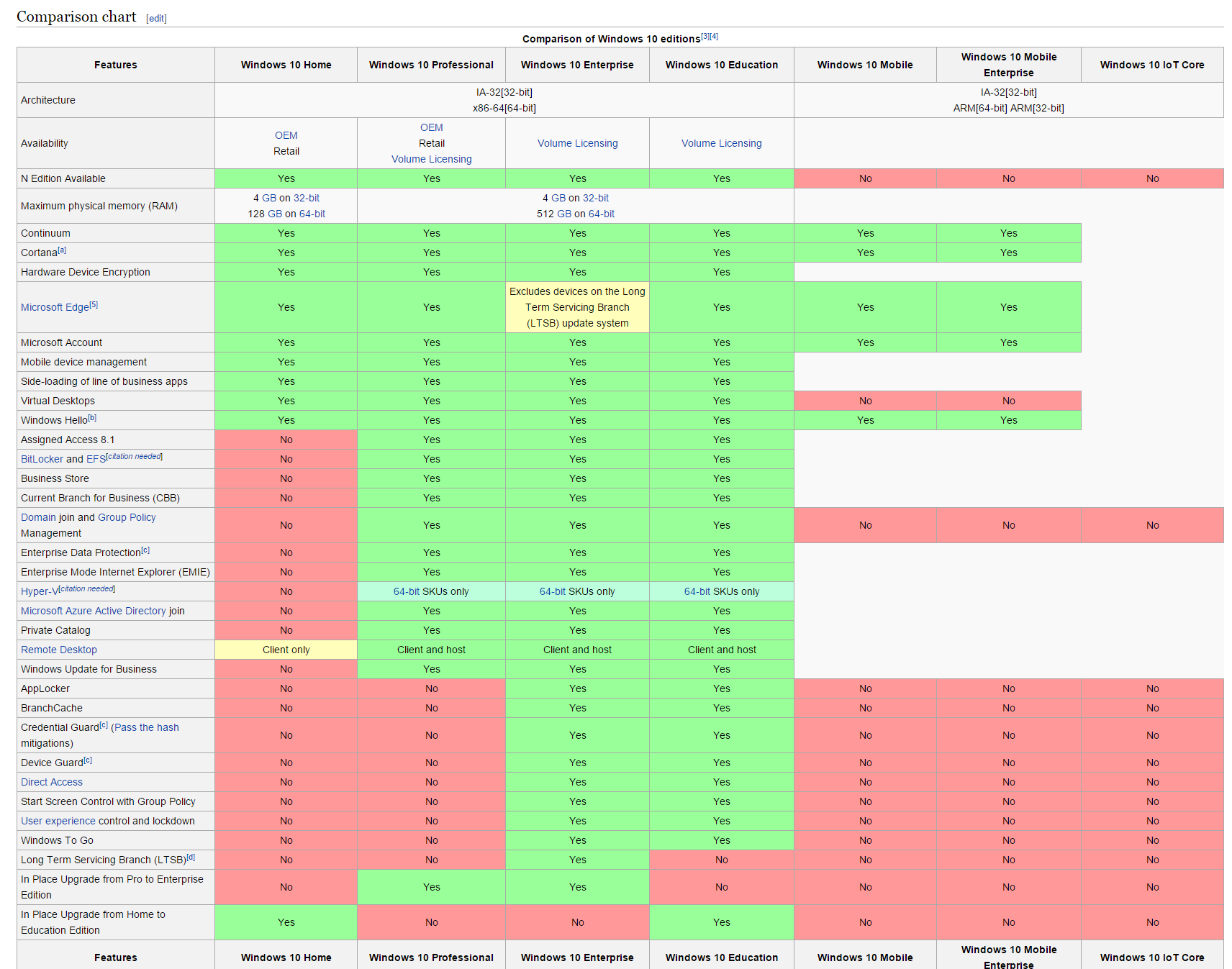Click 'Client and host' in the Professional column
1232x969 pixels.
pos(431,650)
